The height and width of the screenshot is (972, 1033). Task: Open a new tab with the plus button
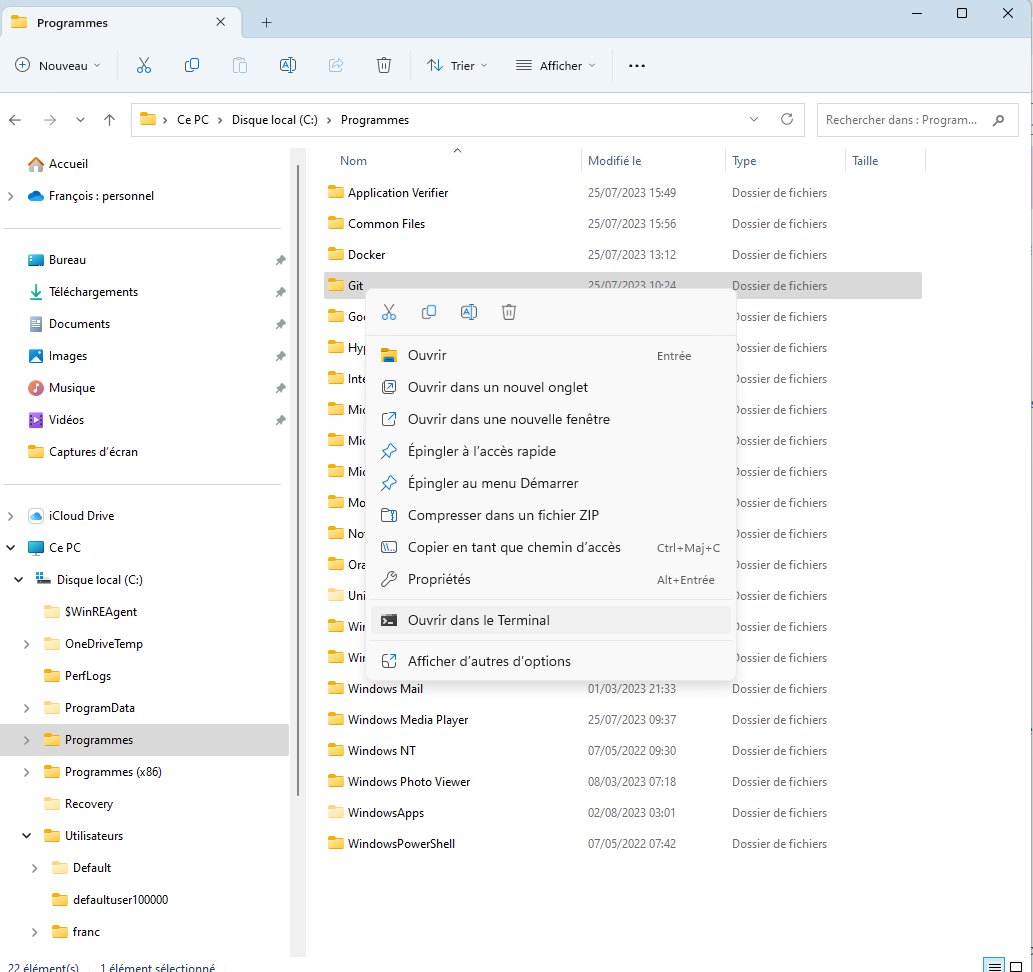click(266, 23)
